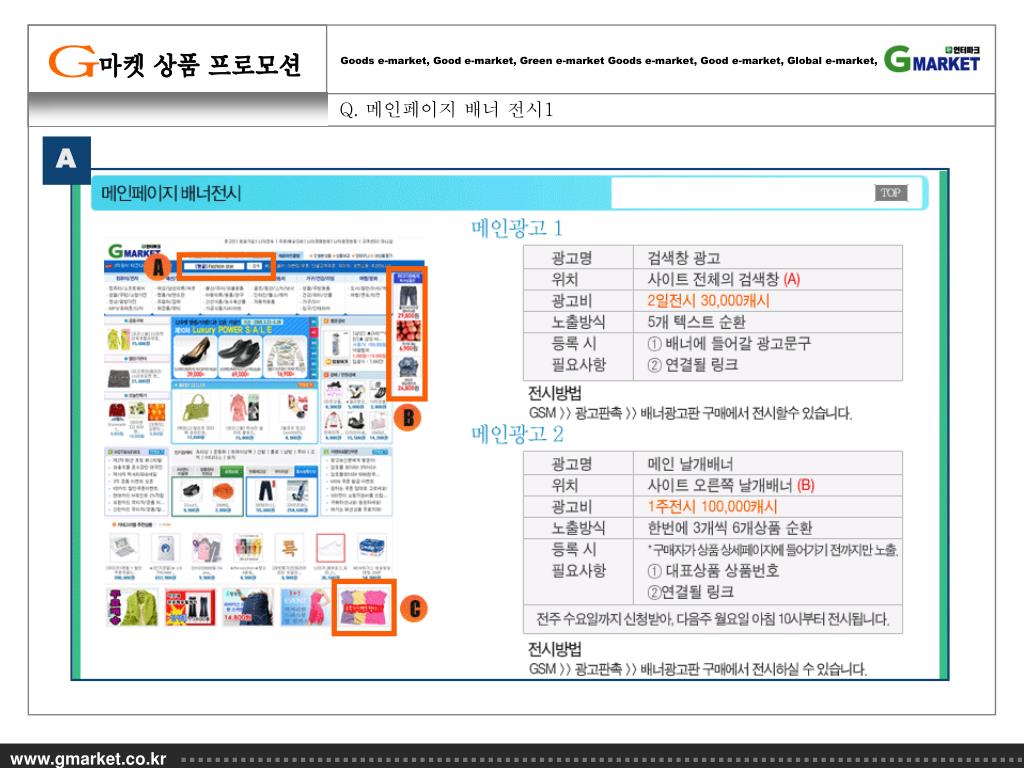Click the '2일전시 30,000캐시' price text
The image size is (1024, 768).
(x=709, y=300)
